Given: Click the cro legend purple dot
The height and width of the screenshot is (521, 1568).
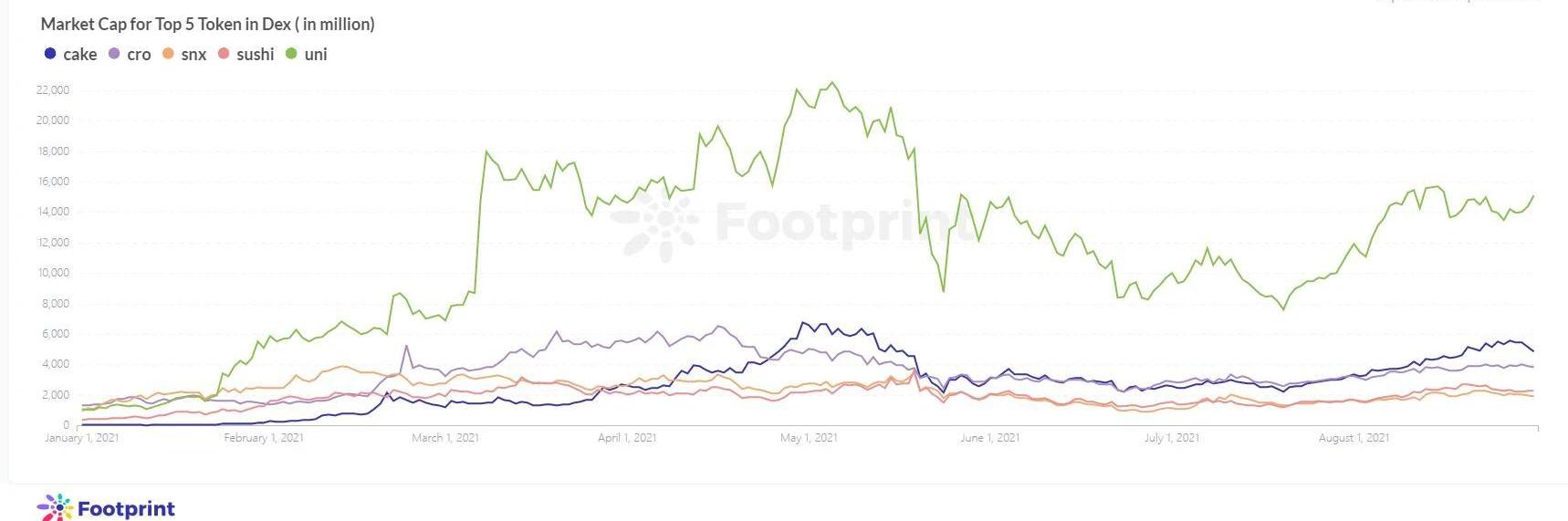Looking at the screenshot, I should click(x=114, y=54).
